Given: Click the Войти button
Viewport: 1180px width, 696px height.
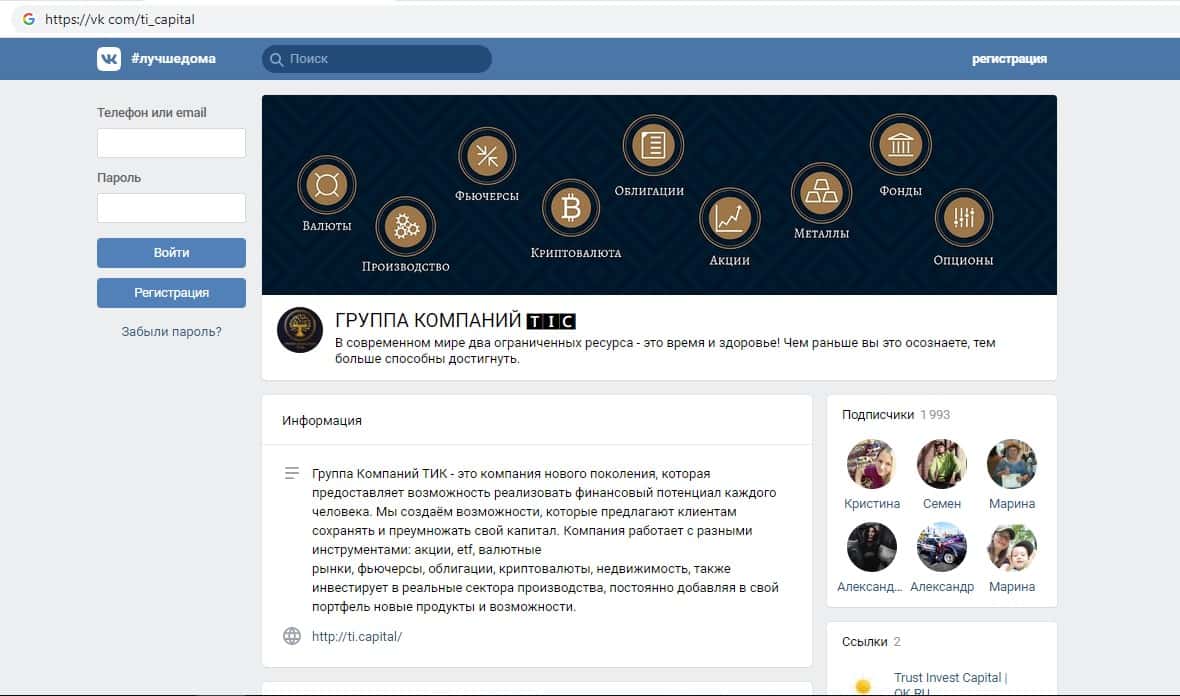Looking at the screenshot, I should [x=172, y=253].
